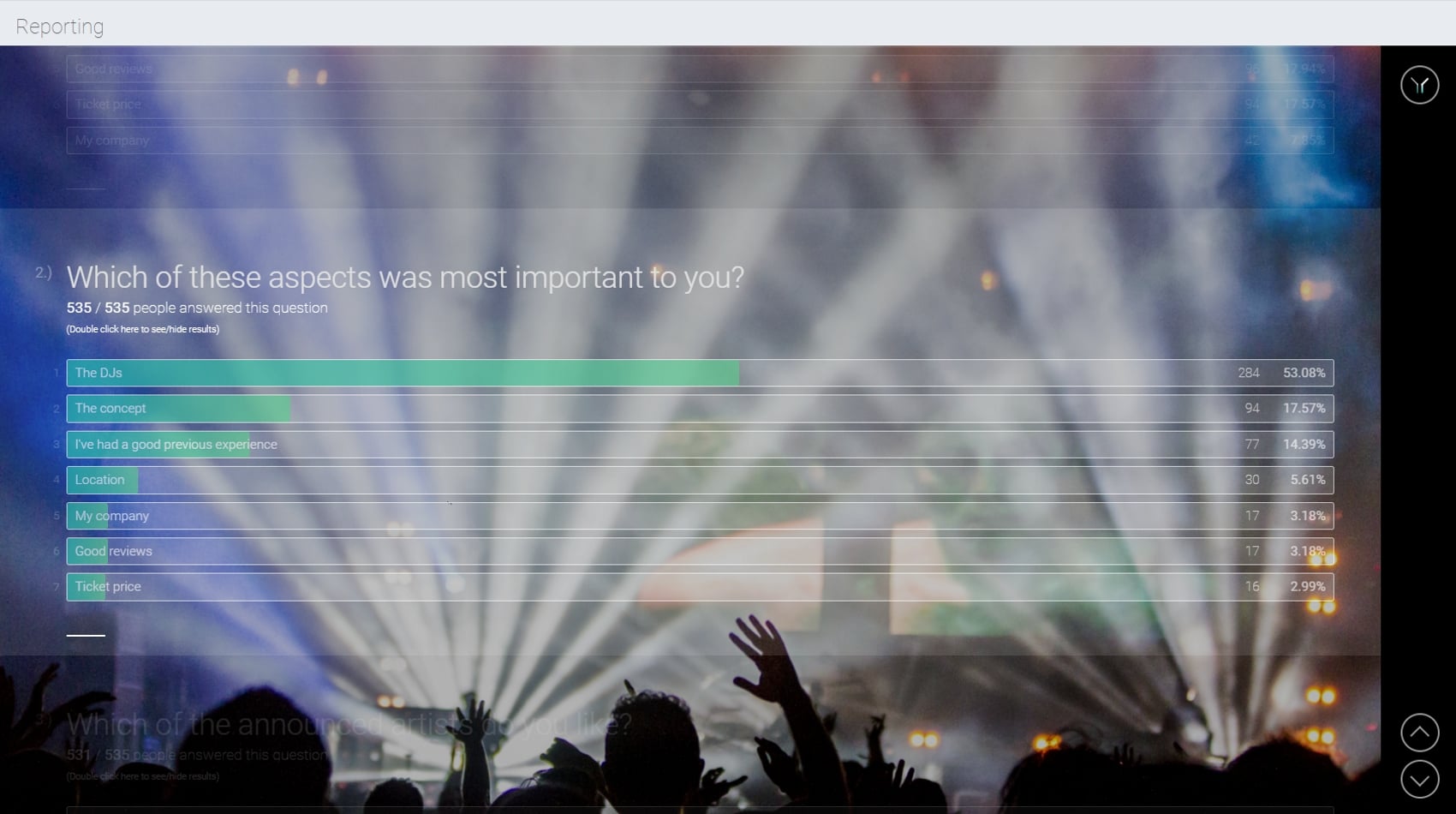Select 'The DJs' result bar

(x=700, y=373)
